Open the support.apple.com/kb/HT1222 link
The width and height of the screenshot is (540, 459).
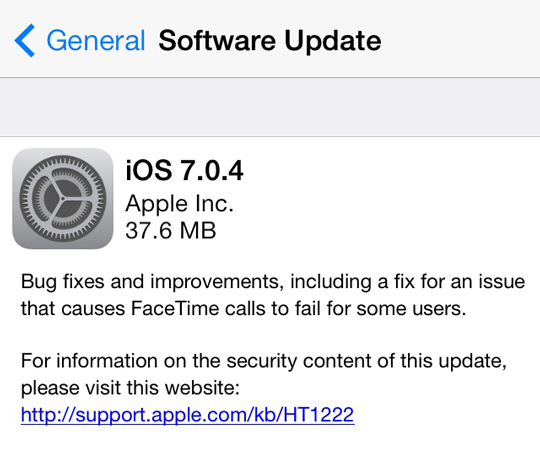188,414
